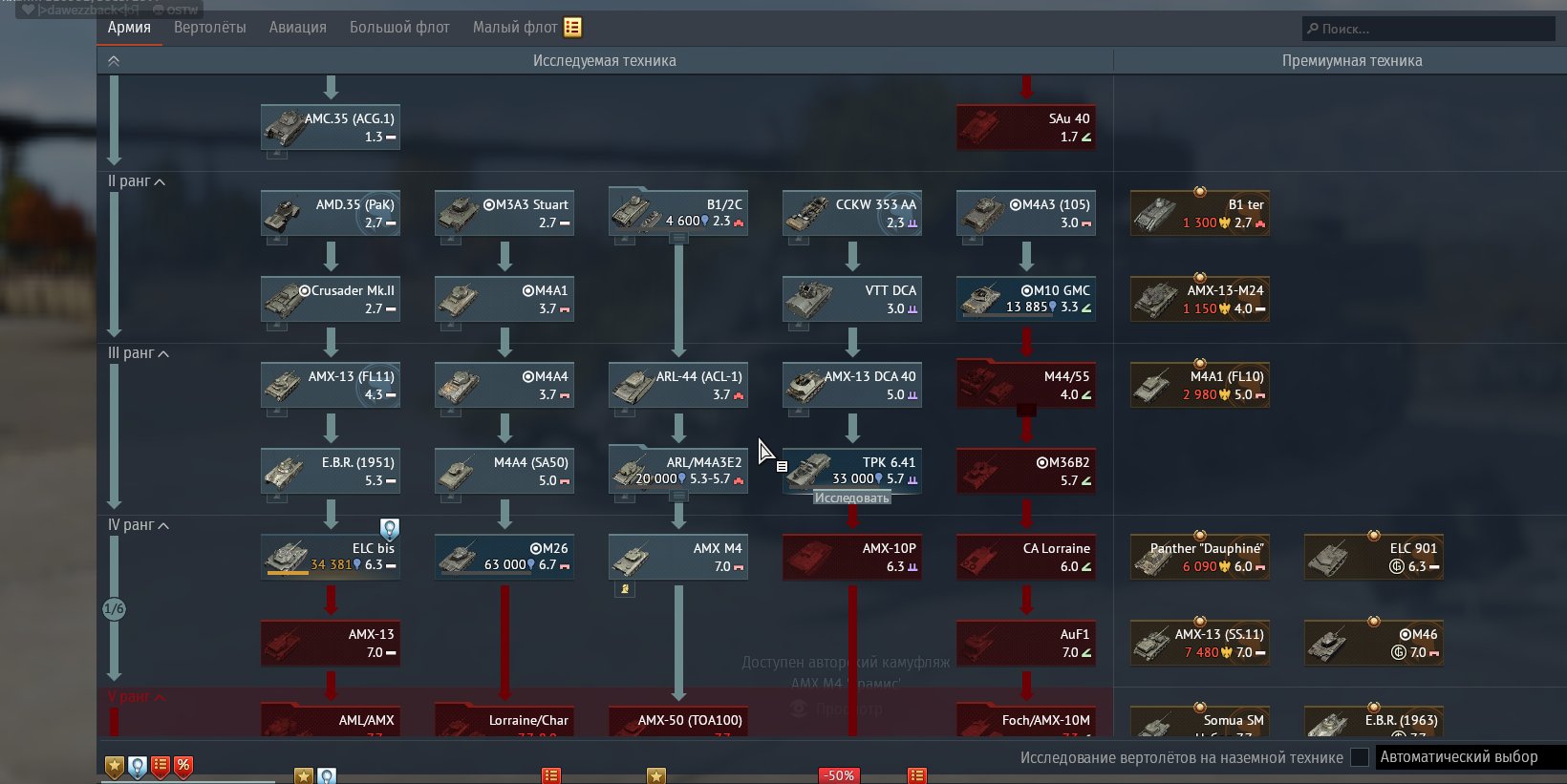Expand the vehicle group under ARL/M4A3E2
The width and height of the screenshot is (1567, 784).
click(678, 497)
